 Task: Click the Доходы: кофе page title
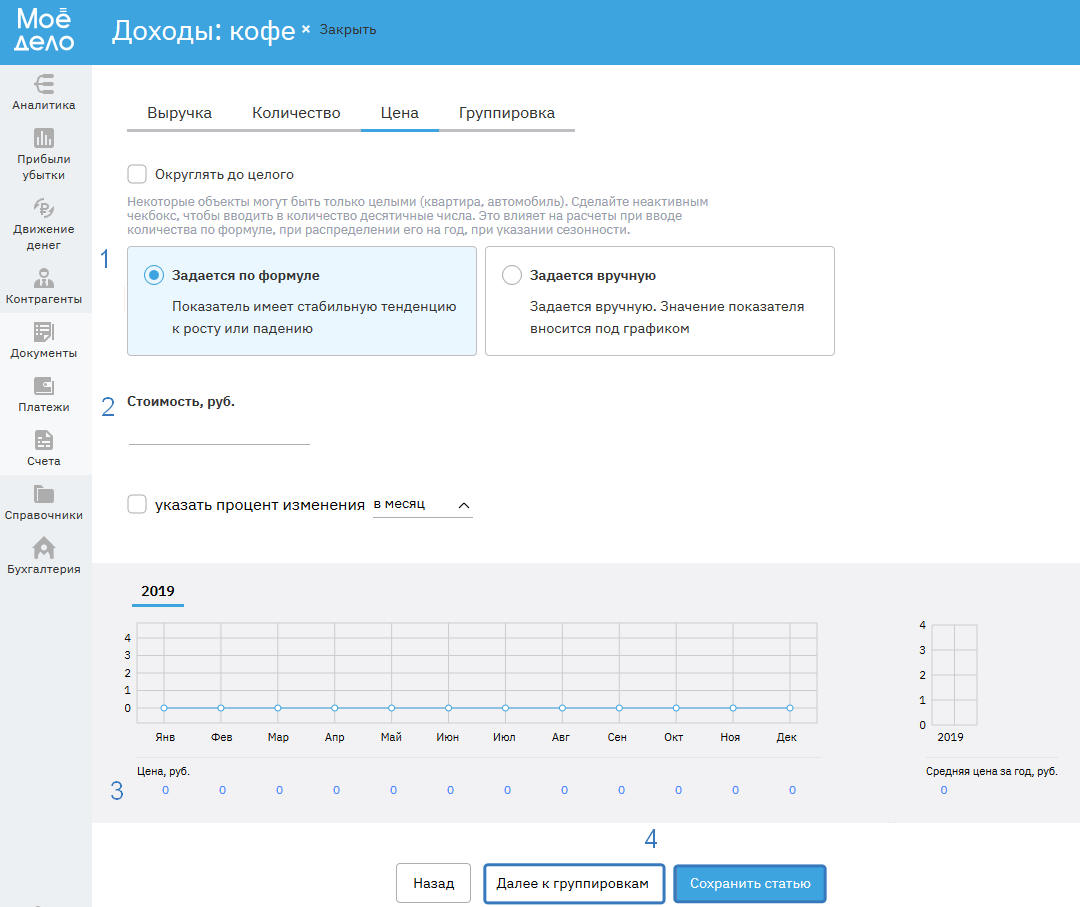204,30
